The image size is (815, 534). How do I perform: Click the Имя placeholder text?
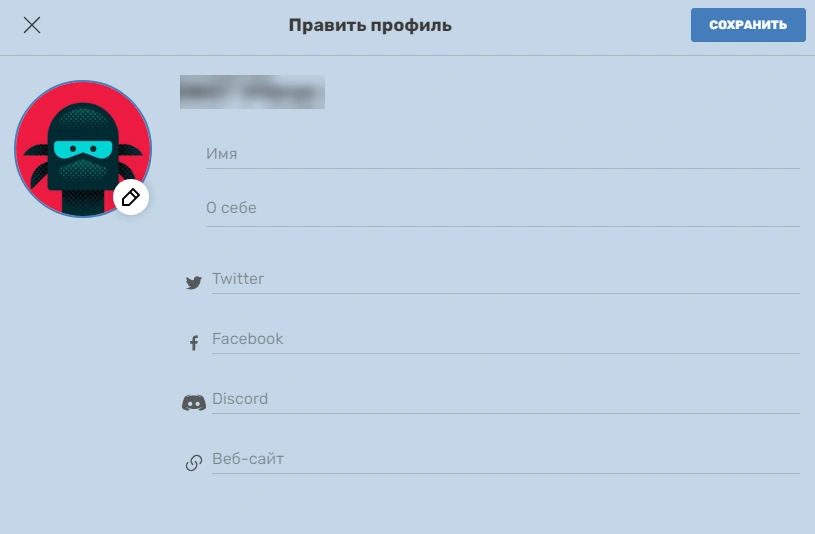[221, 154]
